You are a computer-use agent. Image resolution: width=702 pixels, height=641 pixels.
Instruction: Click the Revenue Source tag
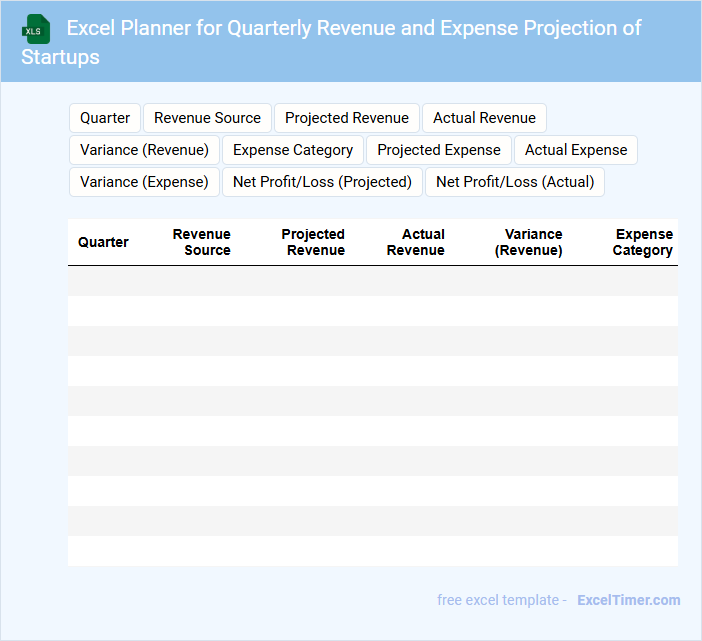[207, 118]
